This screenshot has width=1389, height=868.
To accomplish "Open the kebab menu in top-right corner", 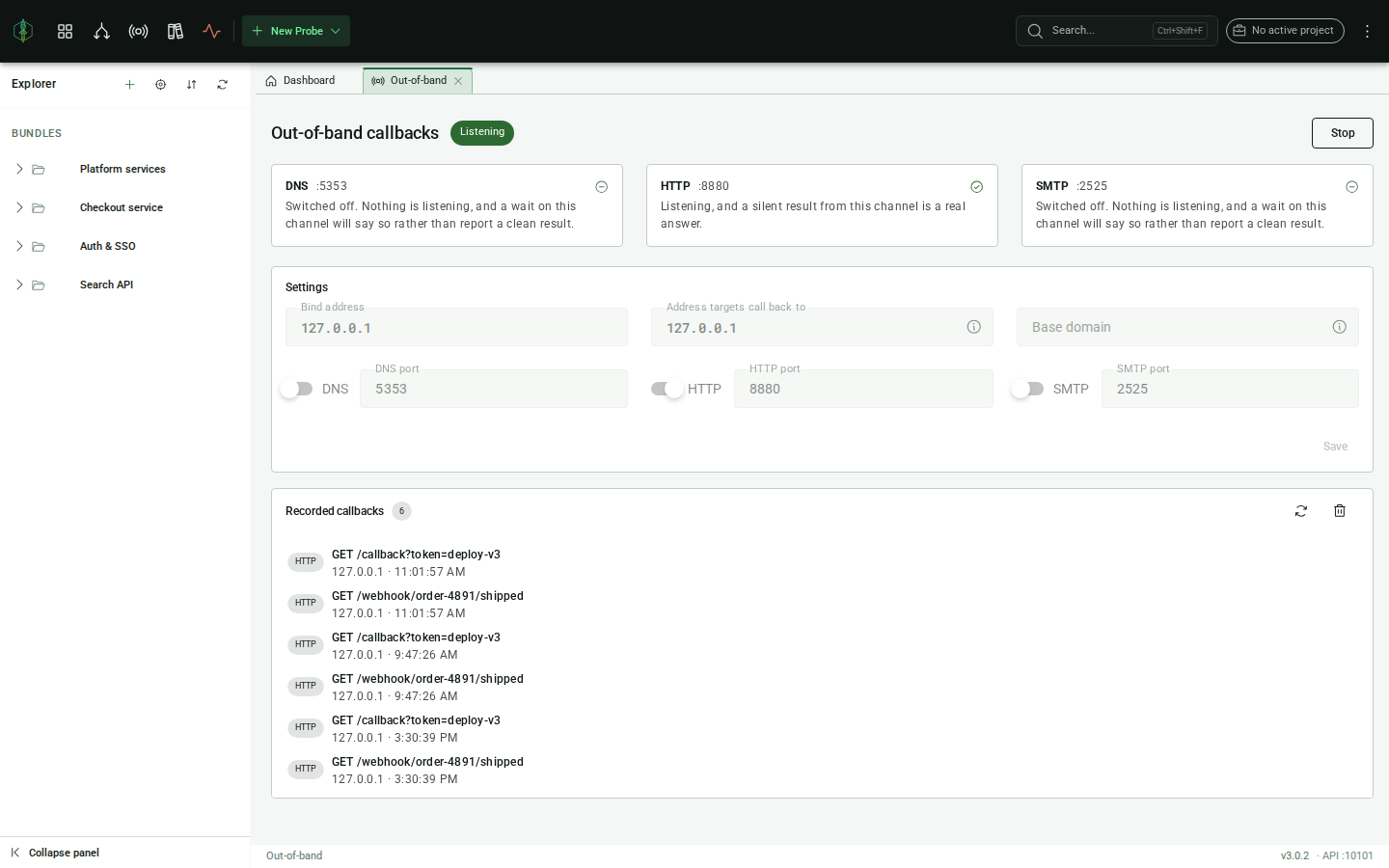I will [x=1367, y=31].
